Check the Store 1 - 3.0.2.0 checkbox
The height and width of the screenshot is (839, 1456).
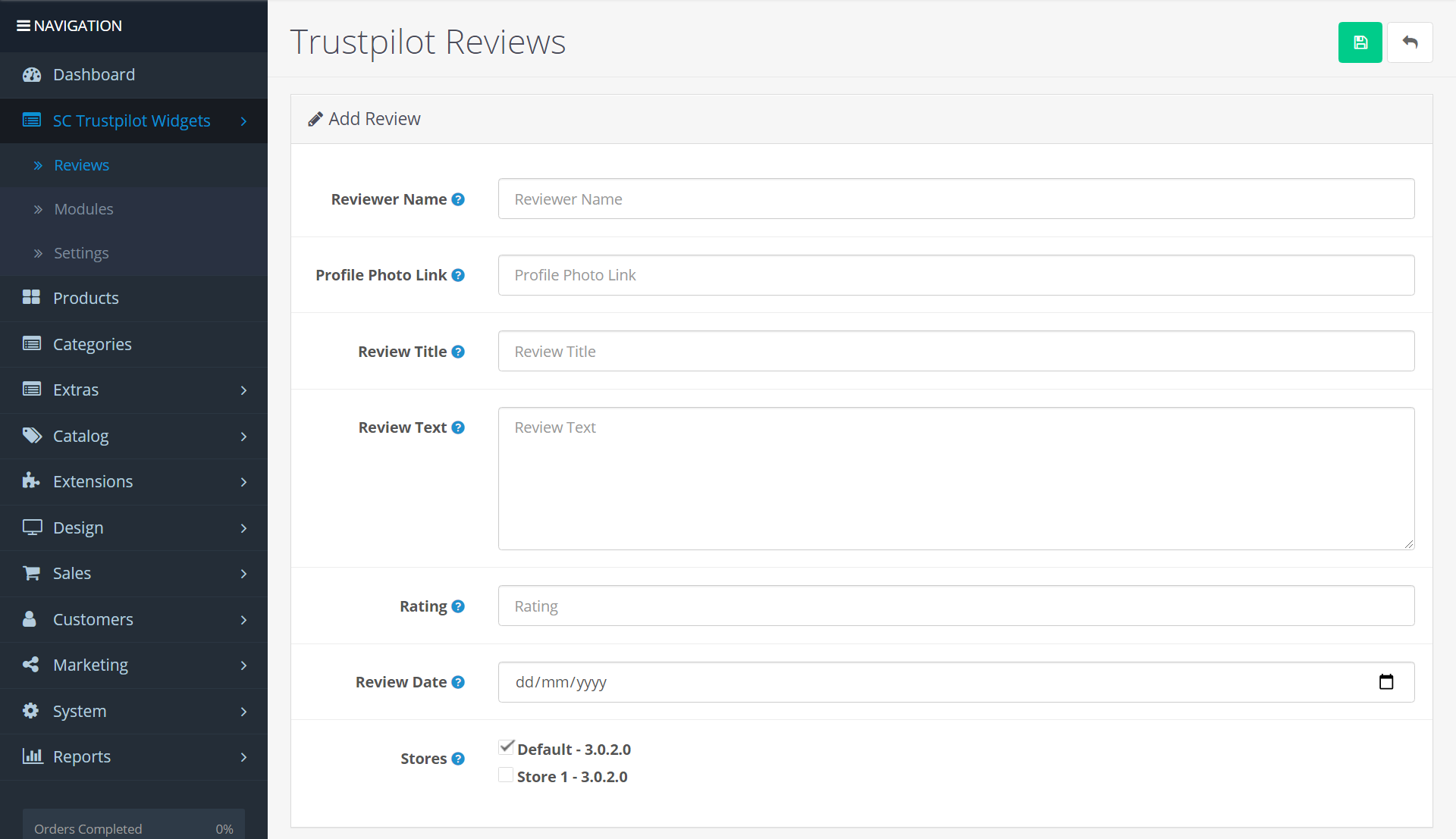[506, 775]
